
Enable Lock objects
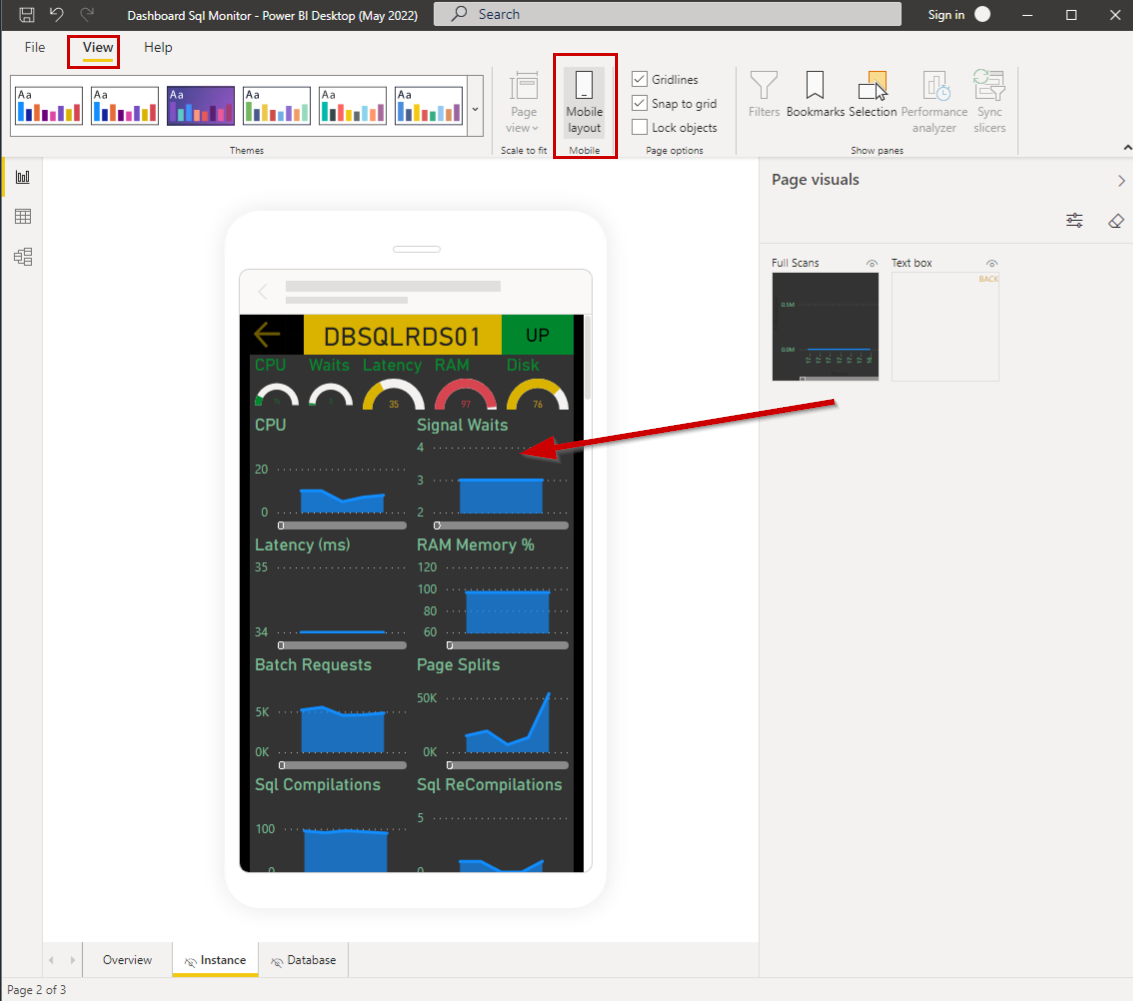638,127
